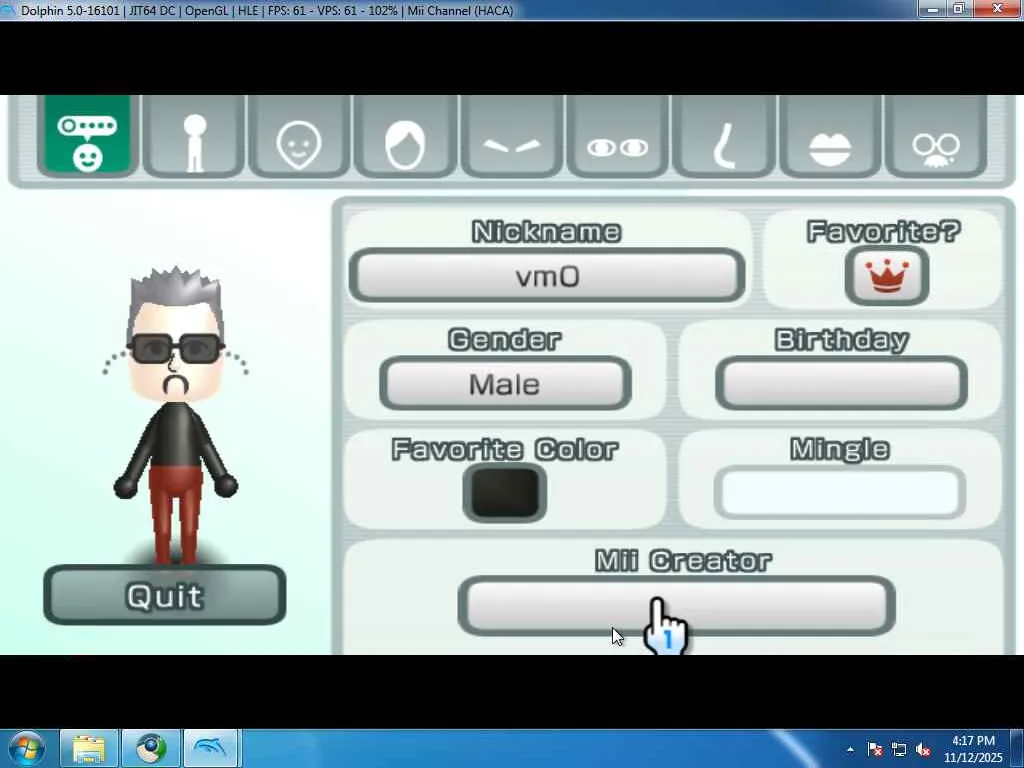Click the Dolphin icon in the title bar
This screenshot has height=768, width=1024.
pyautogui.click(x=8, y=10)
